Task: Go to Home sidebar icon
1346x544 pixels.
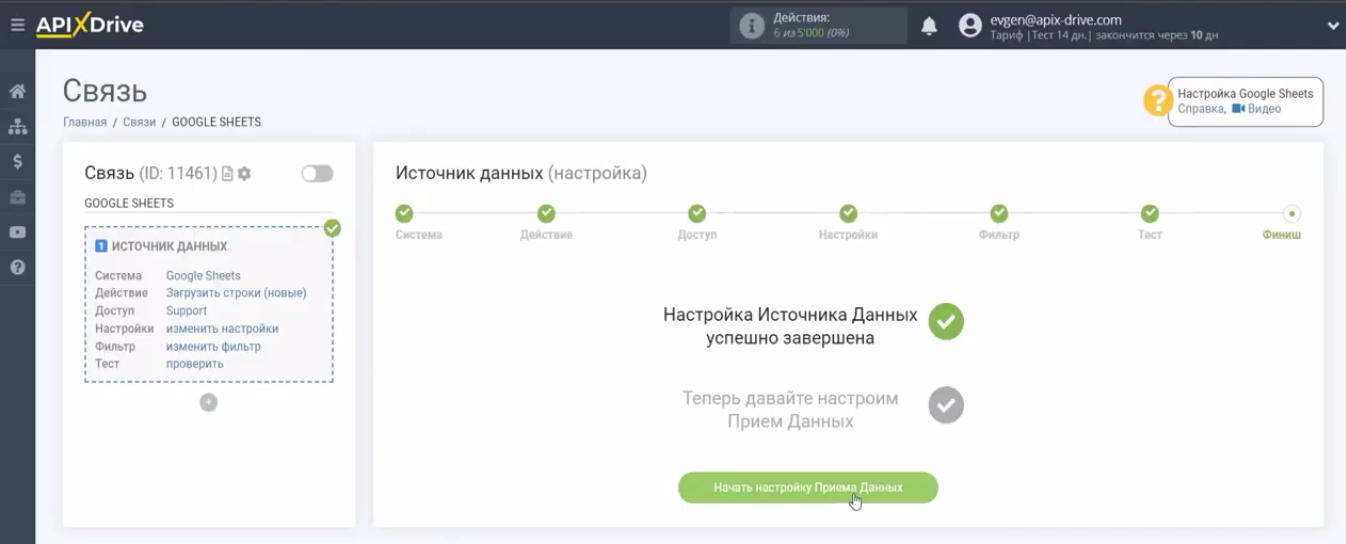Action: click(17, 91)
